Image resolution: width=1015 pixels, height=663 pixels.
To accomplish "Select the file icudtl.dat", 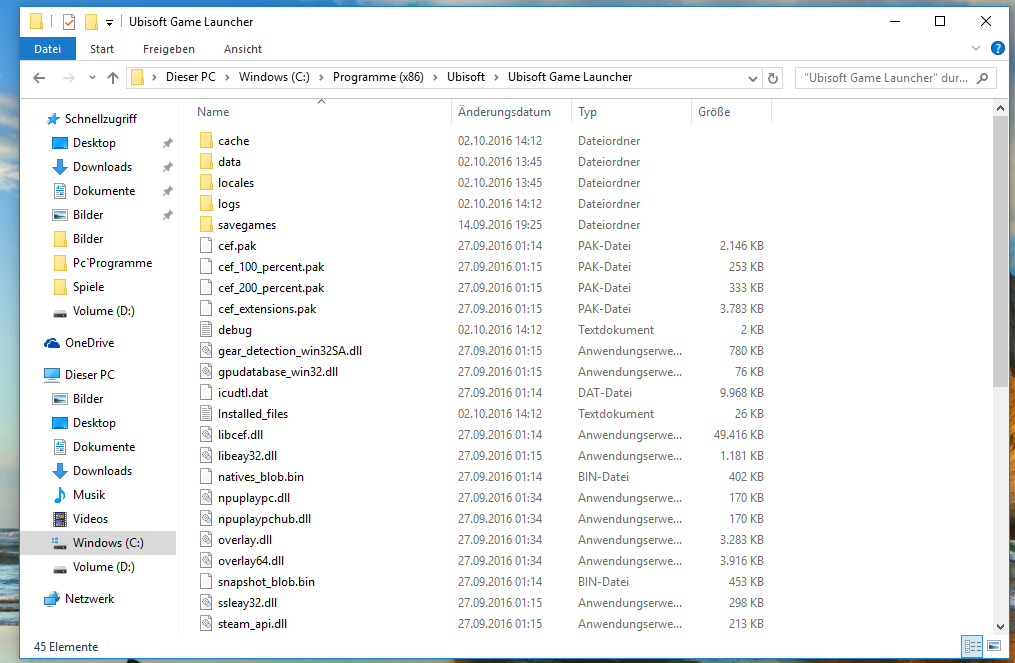I will [x=243, y=393].
